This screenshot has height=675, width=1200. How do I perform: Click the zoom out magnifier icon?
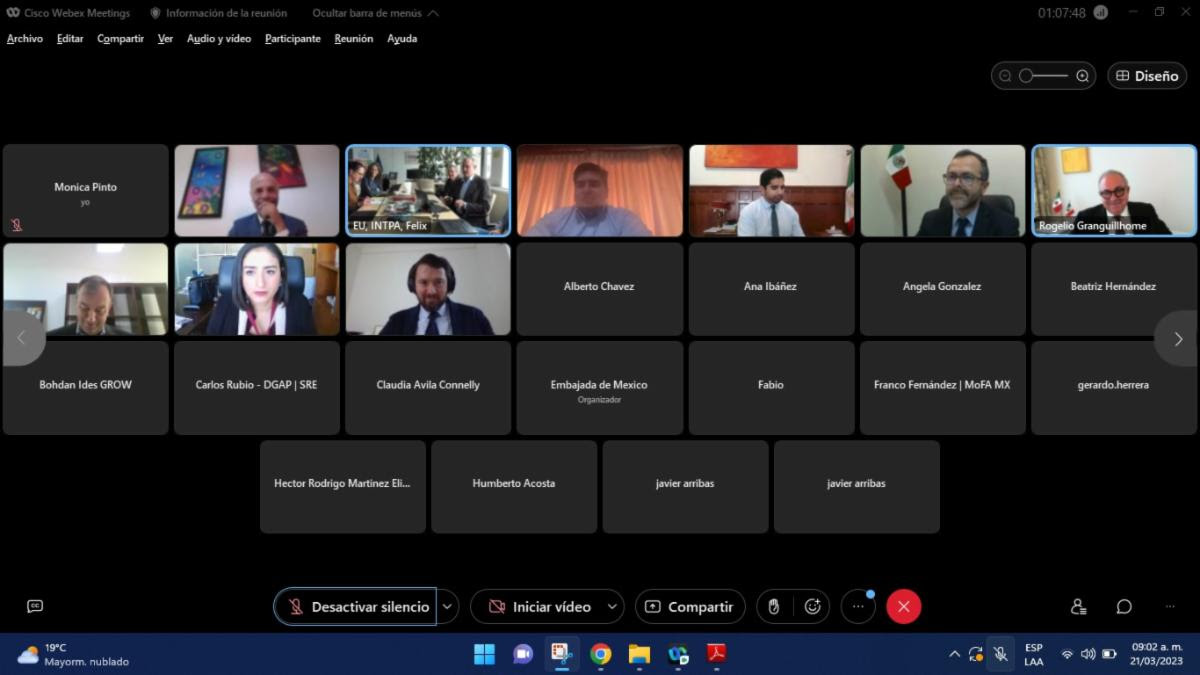click(x=1005, y=76)
